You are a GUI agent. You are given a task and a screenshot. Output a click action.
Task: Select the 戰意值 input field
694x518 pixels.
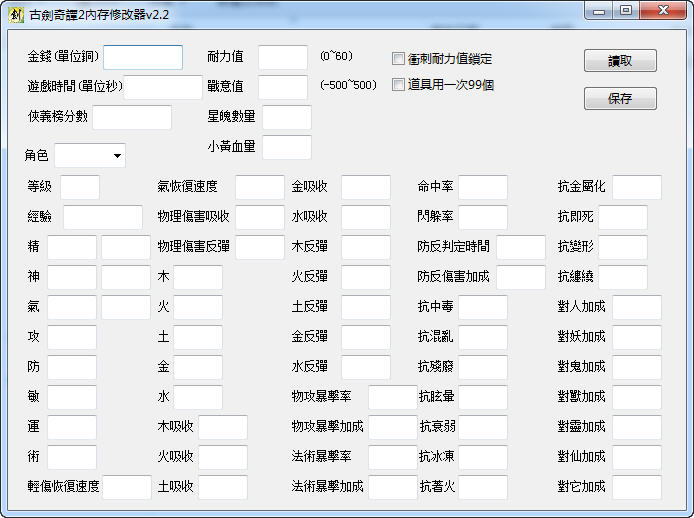pos(283,87)
